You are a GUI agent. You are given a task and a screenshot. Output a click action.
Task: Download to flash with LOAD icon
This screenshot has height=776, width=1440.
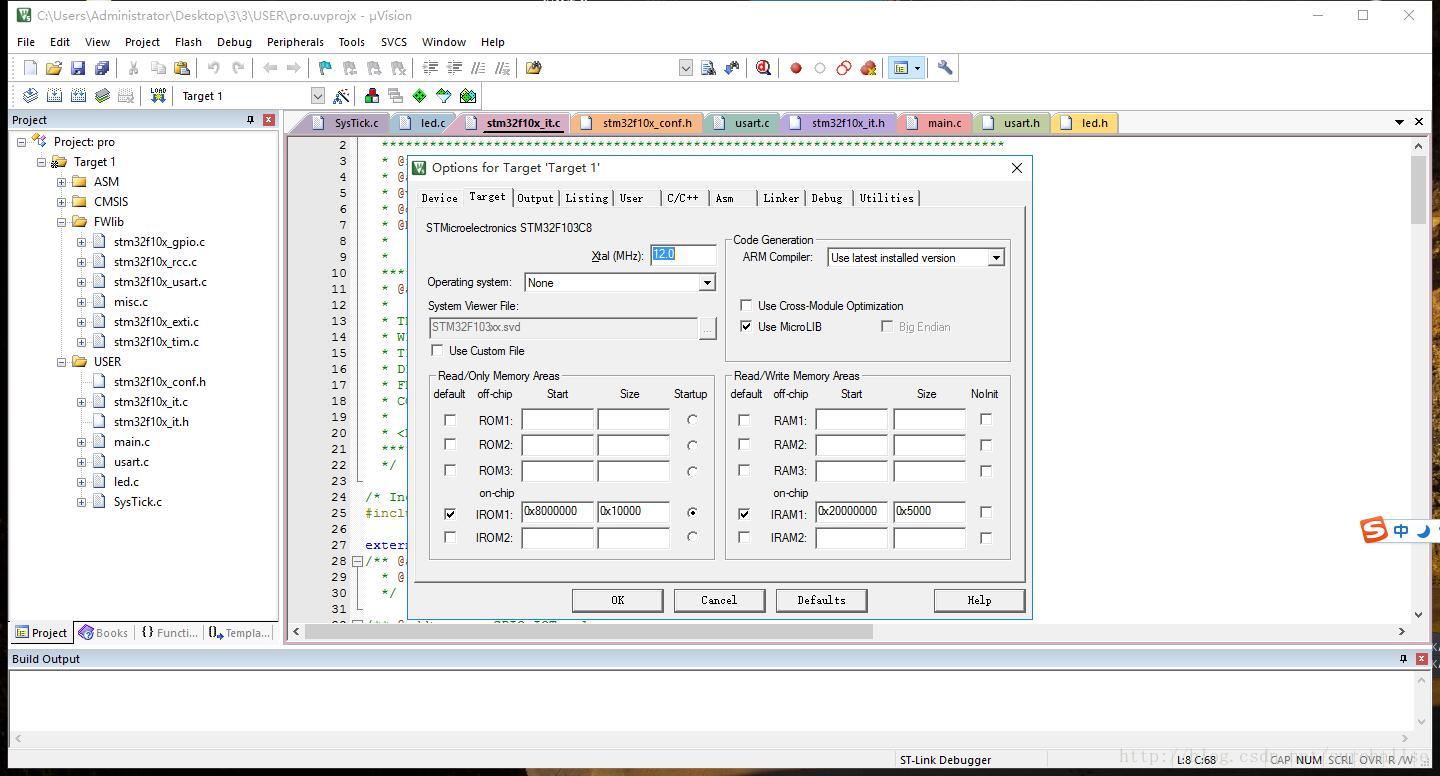(158, 96)
